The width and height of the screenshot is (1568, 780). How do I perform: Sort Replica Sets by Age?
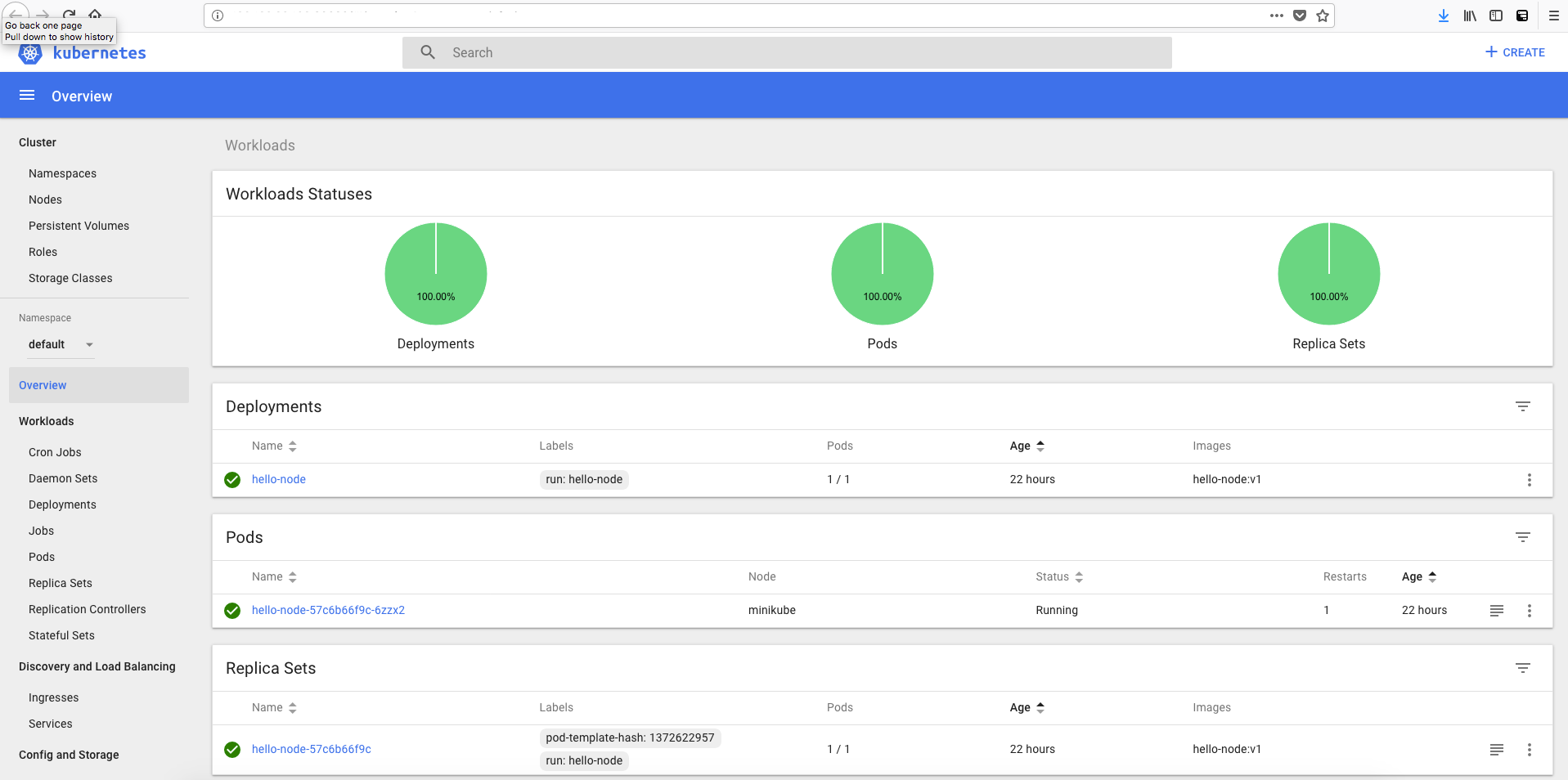(x=1027, y=707)
